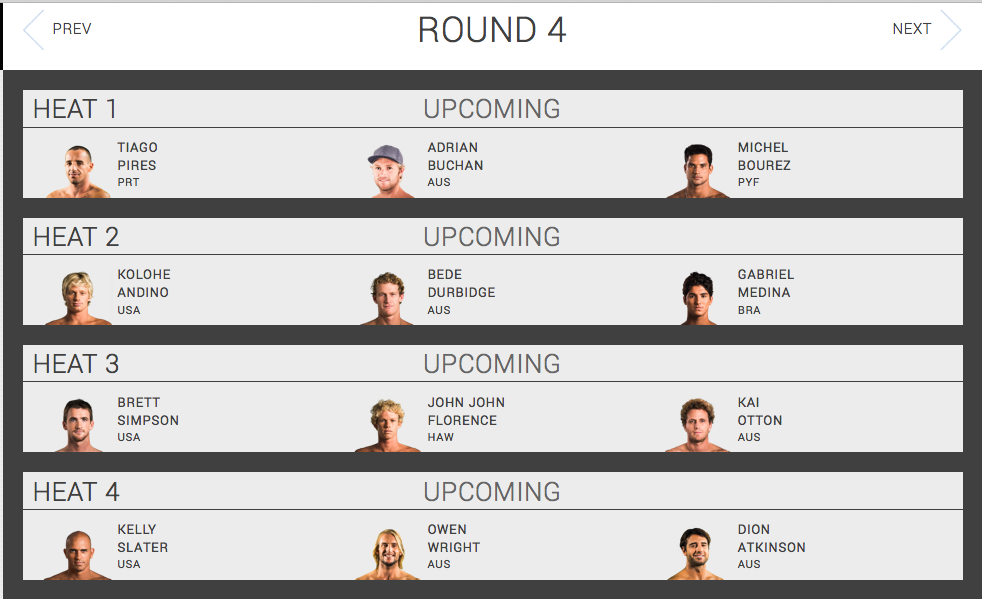Select Bede Durbidge's headshot
The image size is (982, 599).
[x=387, y=298]
